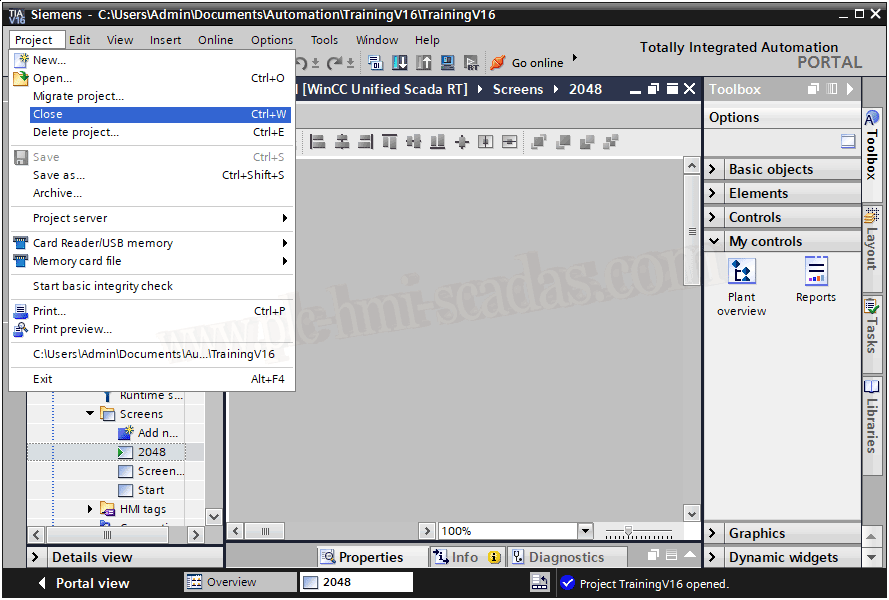This screenshot has height=600, width=889.
Task: Open the Tasks side tab
Action: pos(871,325)
